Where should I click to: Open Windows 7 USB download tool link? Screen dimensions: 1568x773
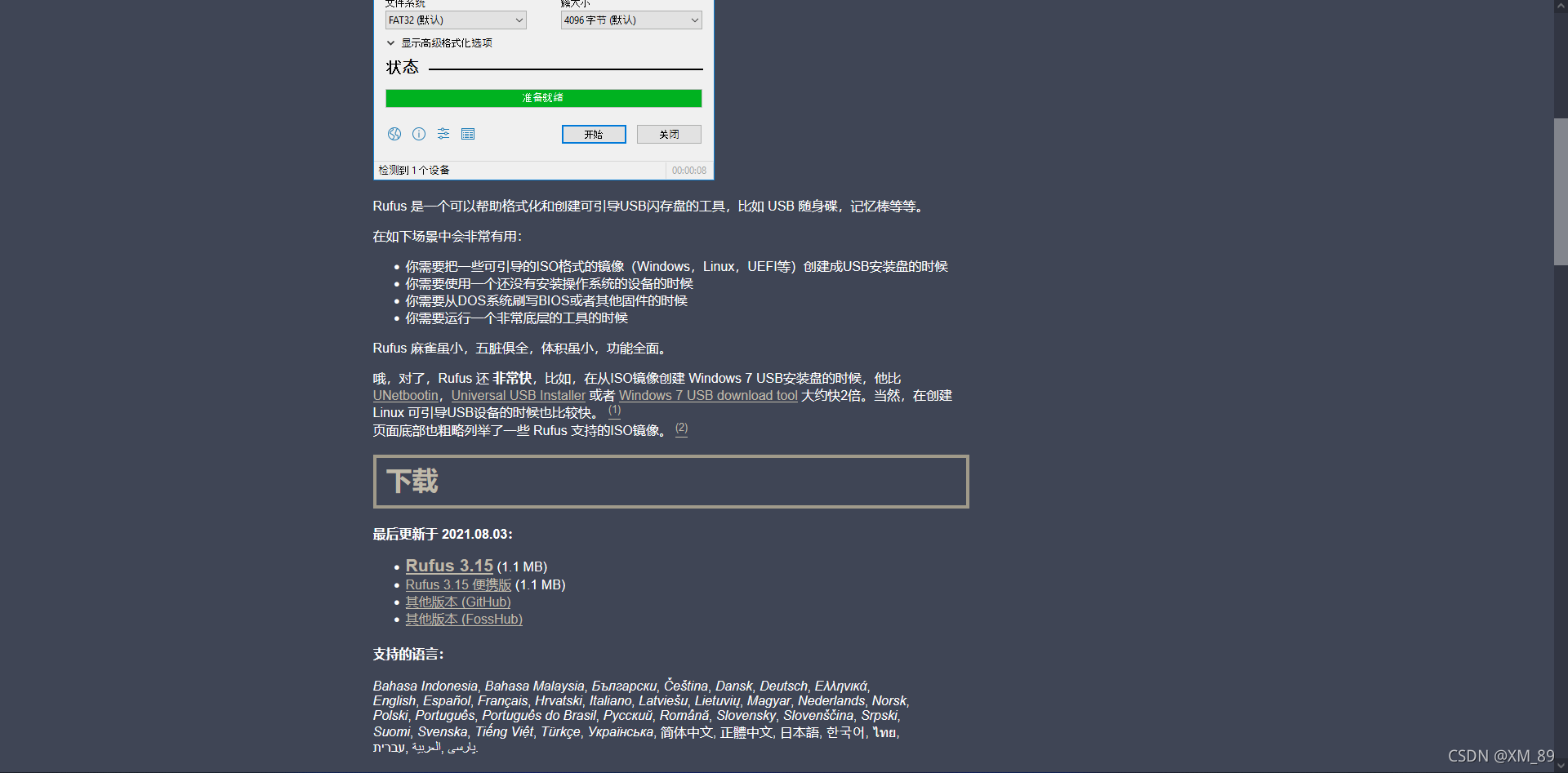pyautogui.click(x=708, y=396)
